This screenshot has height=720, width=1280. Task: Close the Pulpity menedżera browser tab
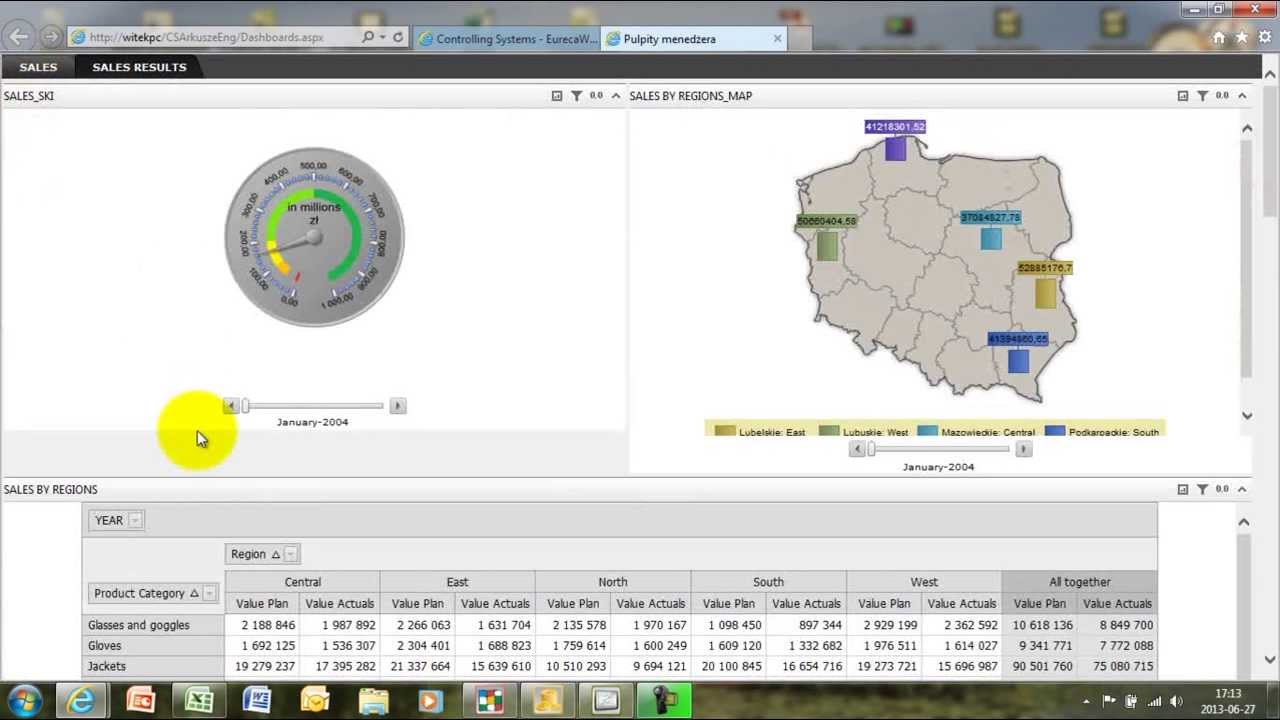pyautogui.click(x=777, y=39)
